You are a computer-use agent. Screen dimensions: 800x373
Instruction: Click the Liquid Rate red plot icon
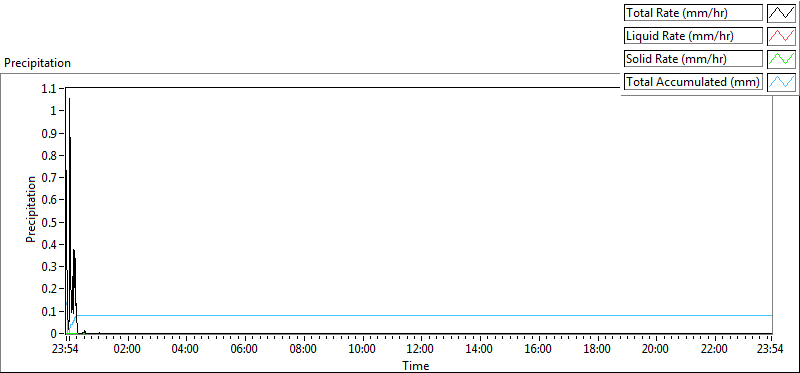tap(781, 35)
